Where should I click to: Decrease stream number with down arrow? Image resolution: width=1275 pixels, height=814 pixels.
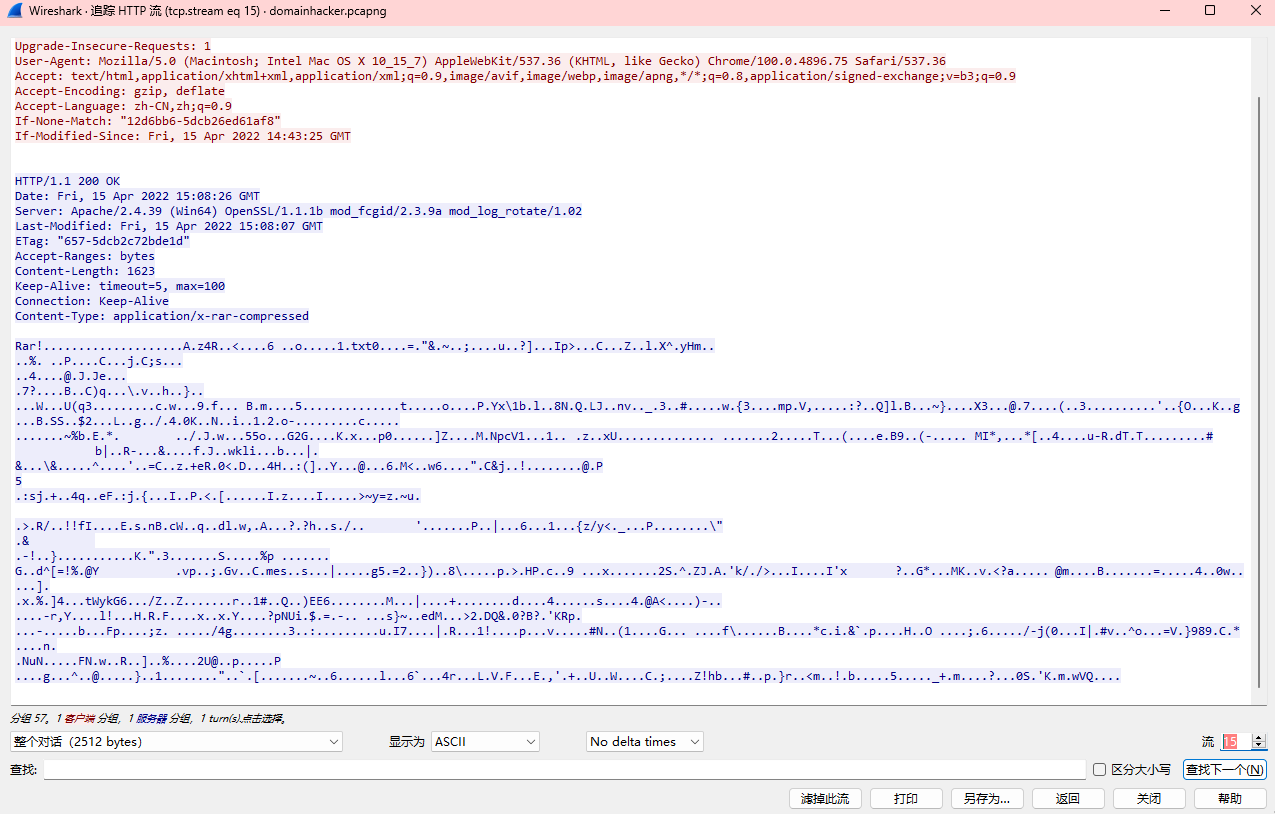1258,746
